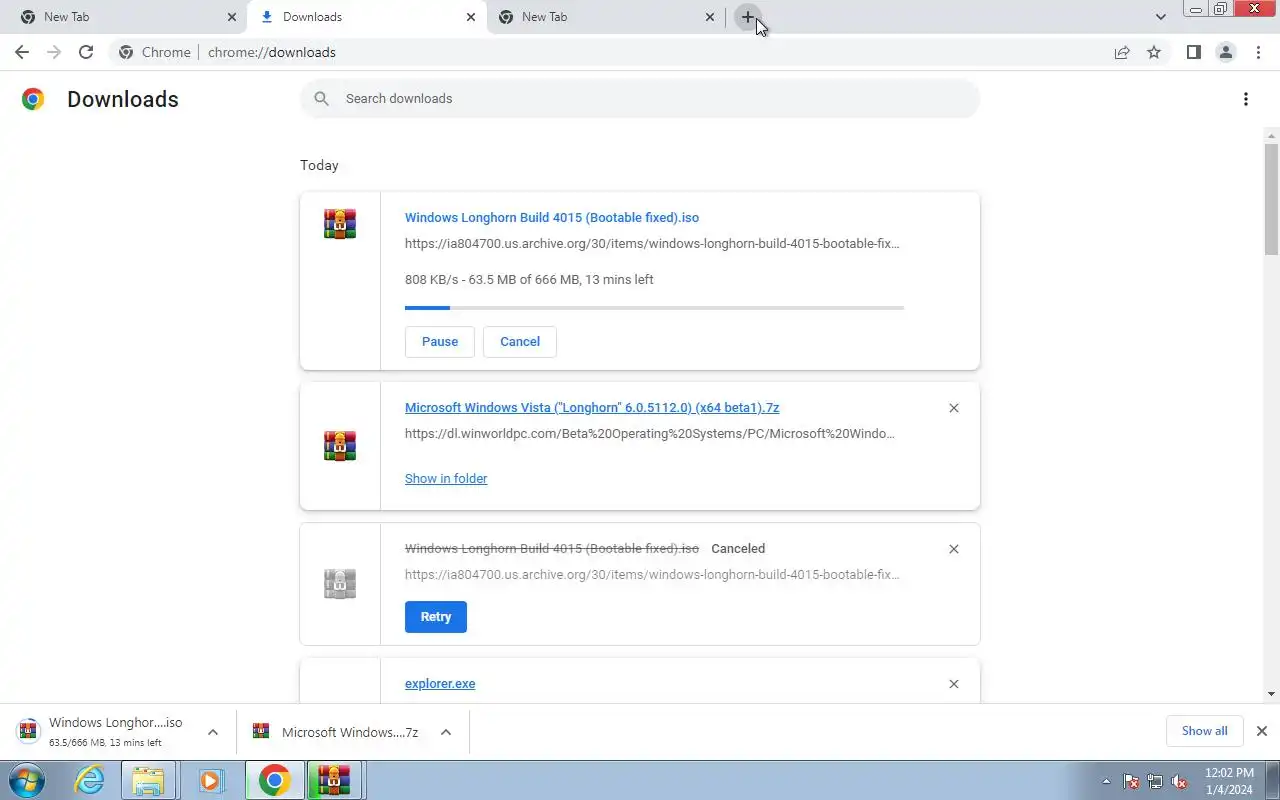Cancel the Longhorn iso download
The height and width of the screenshot is (800, 1280).
click(x=520, y=342)
